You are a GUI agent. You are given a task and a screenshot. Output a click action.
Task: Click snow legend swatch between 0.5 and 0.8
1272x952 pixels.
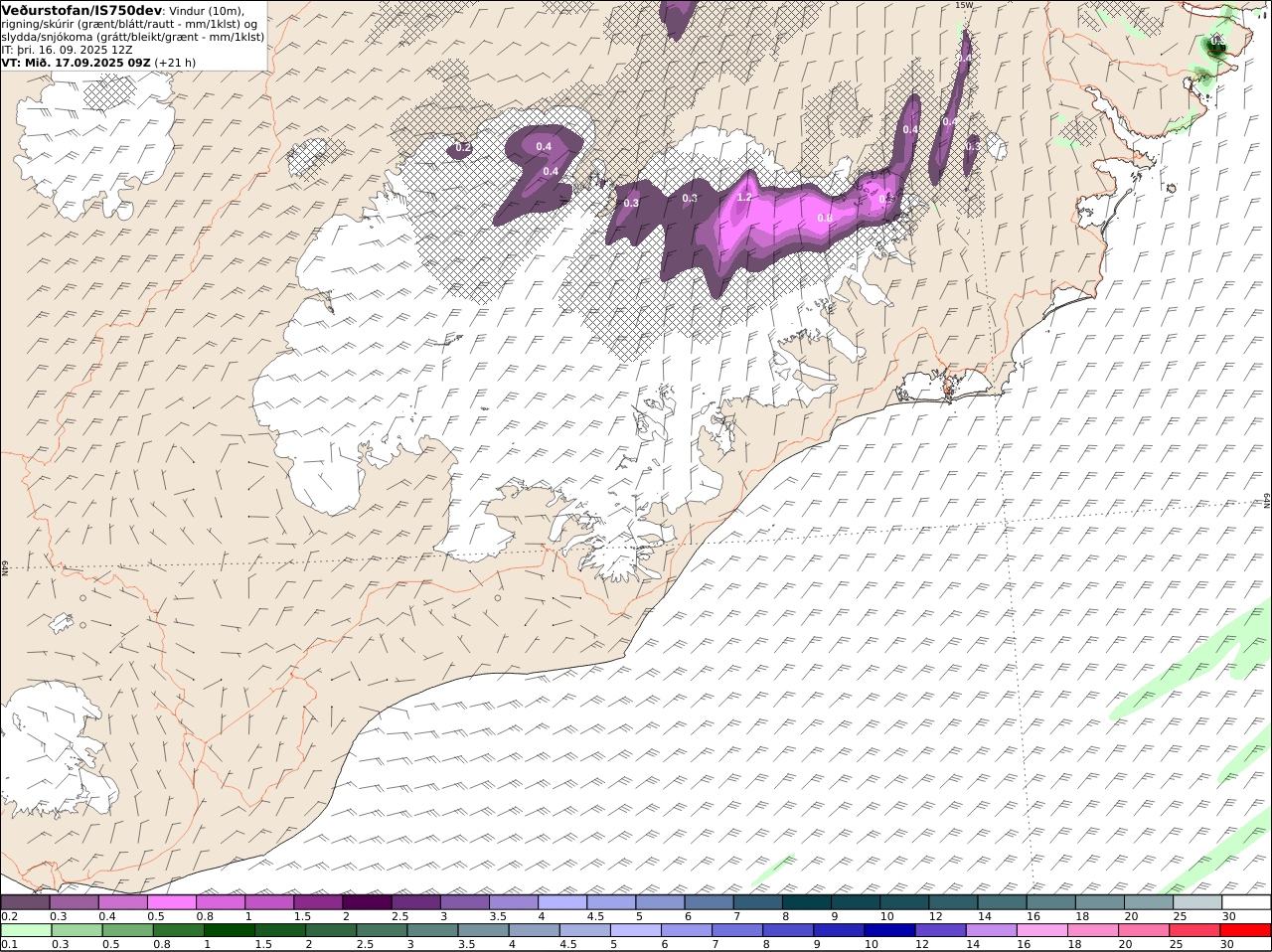pyautogui.click(x=173, y=902)
